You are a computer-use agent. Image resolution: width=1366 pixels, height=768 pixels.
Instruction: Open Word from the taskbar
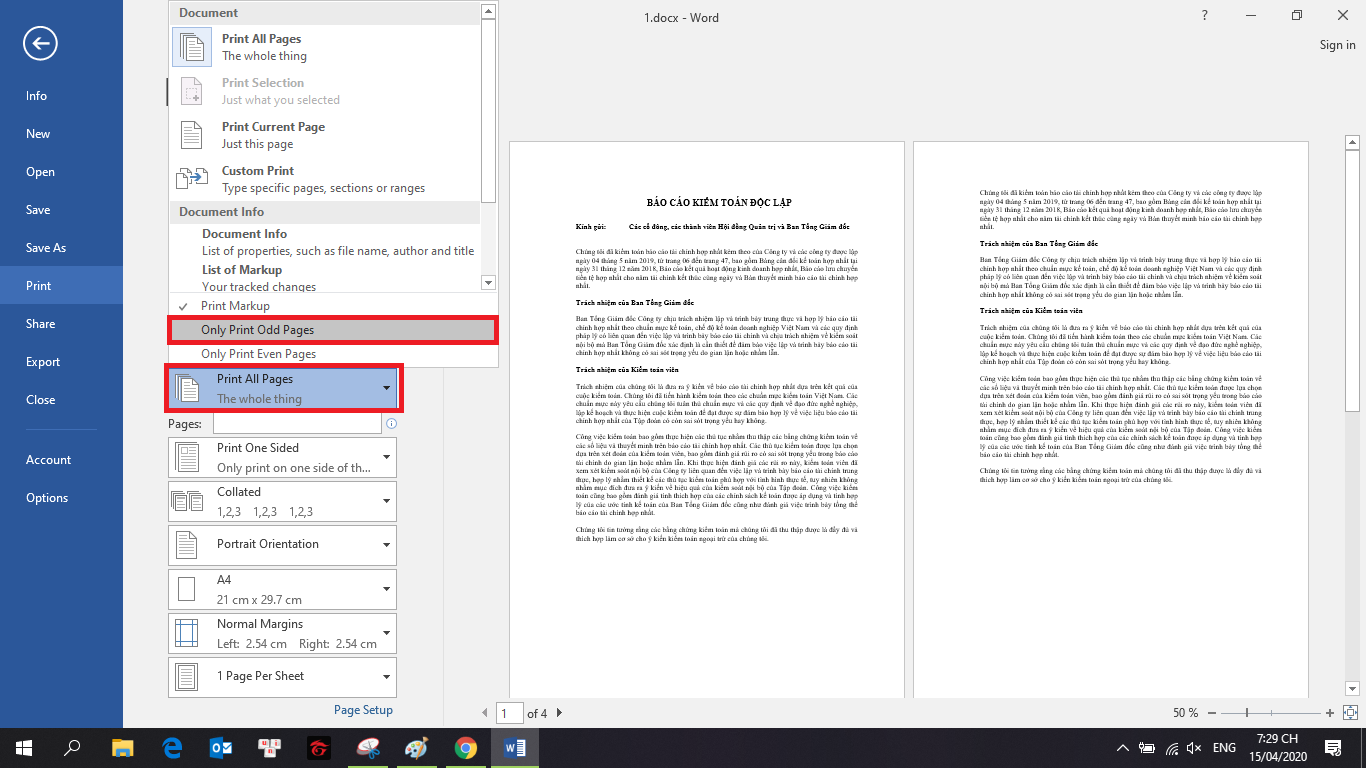(516, 747)
